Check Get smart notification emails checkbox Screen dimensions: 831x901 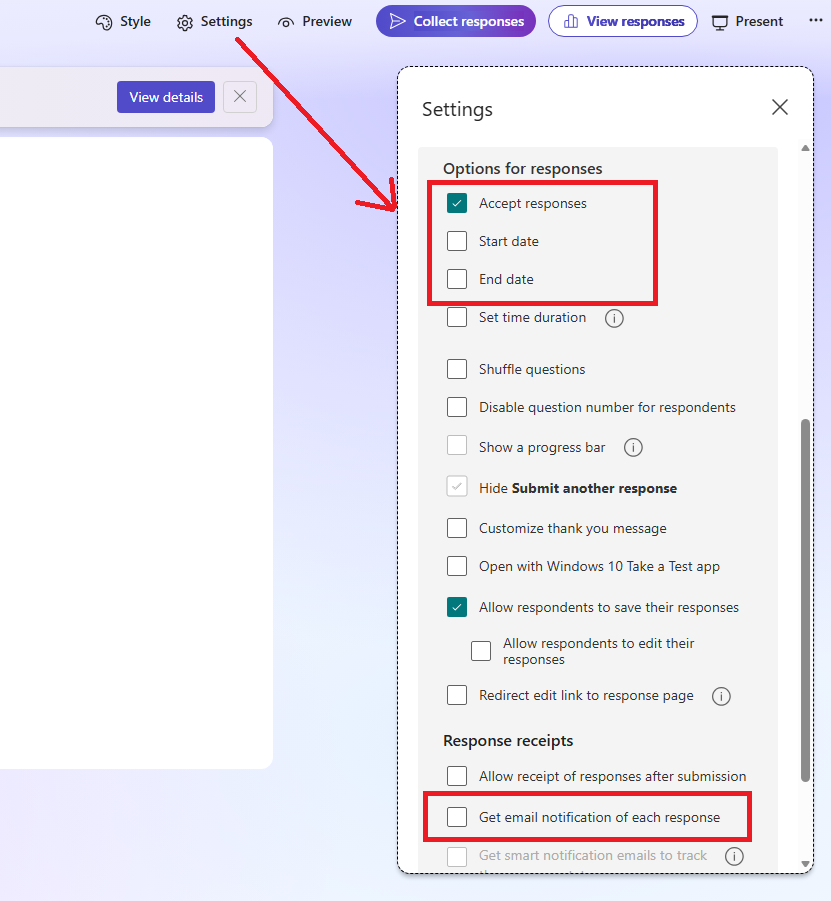tap(457, 856)
